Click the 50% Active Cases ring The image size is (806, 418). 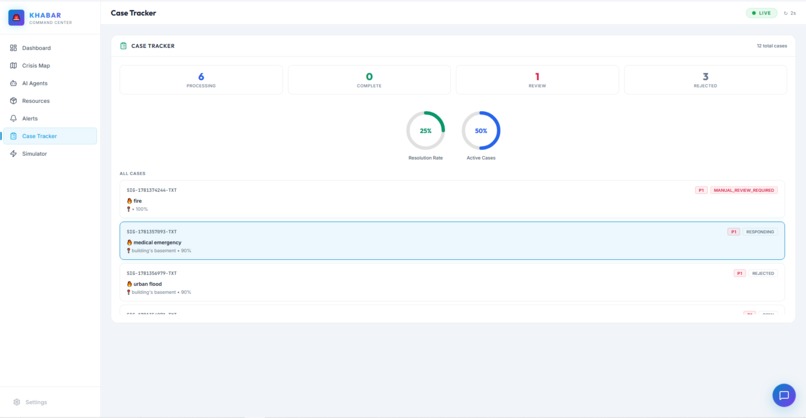click(x=481, y=131)
